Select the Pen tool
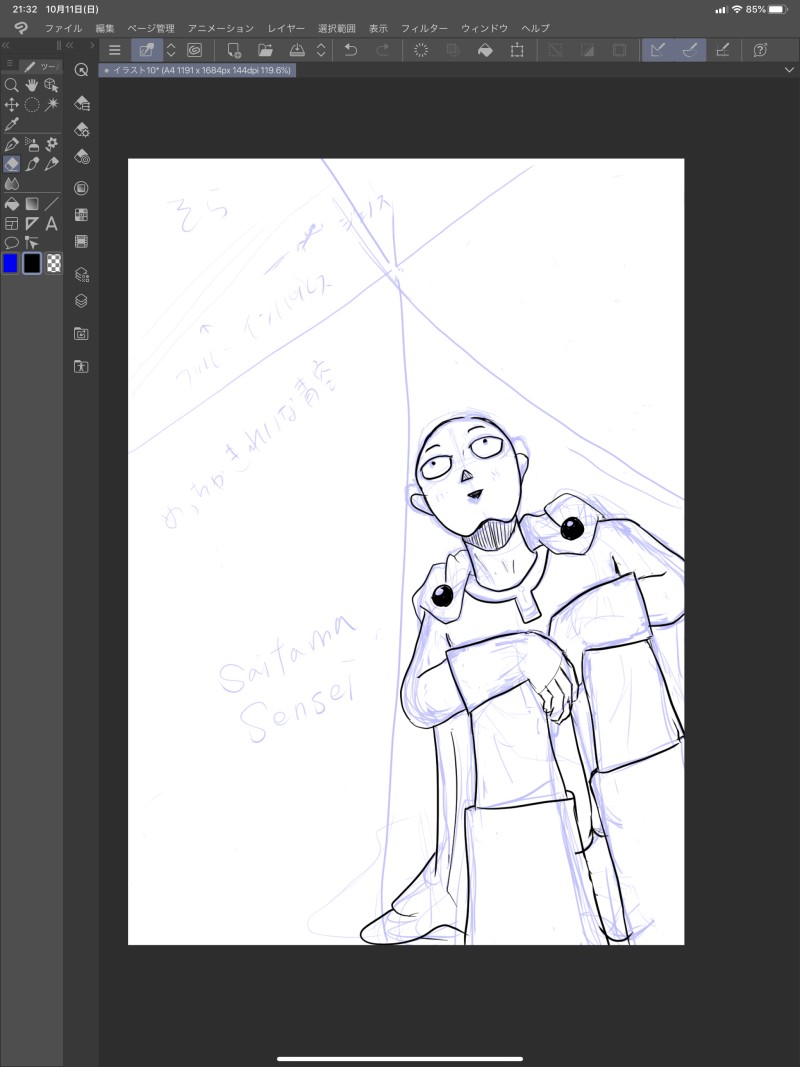Screen dimensions: 800x1067 tap(12, 144)
